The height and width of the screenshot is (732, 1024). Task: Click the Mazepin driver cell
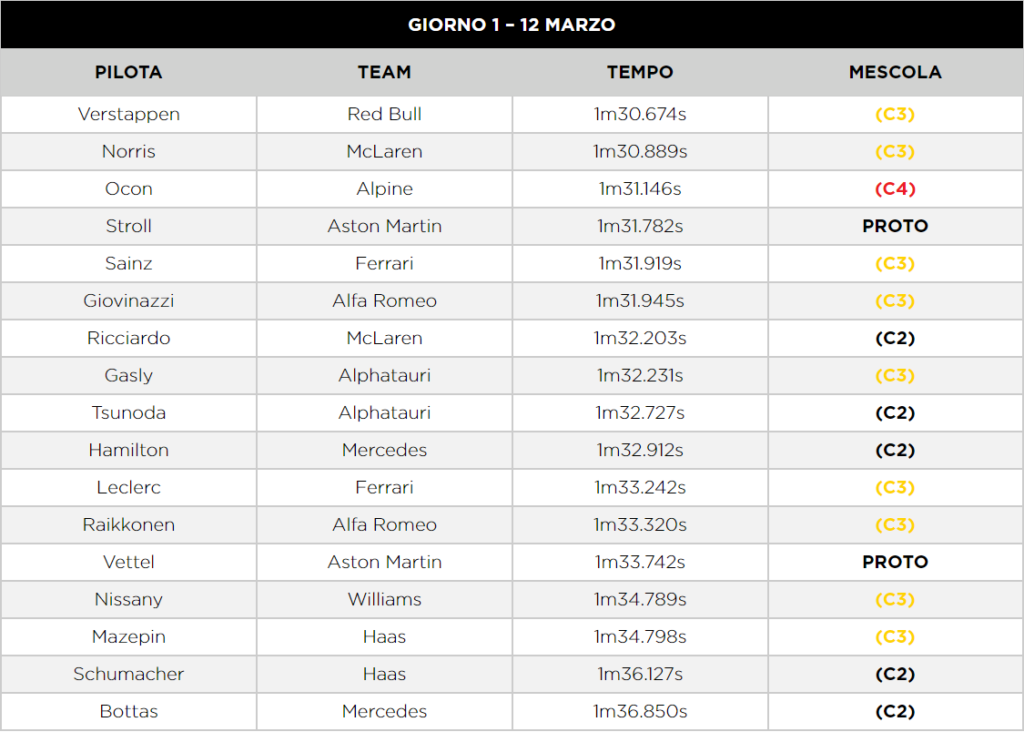[x=129, y=637]
